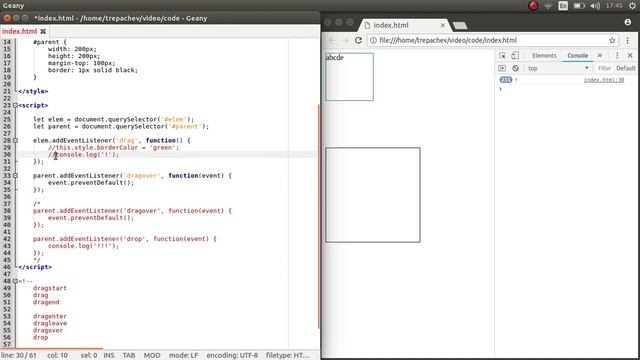Open the index.html:30 source link in console

[604, 80]
